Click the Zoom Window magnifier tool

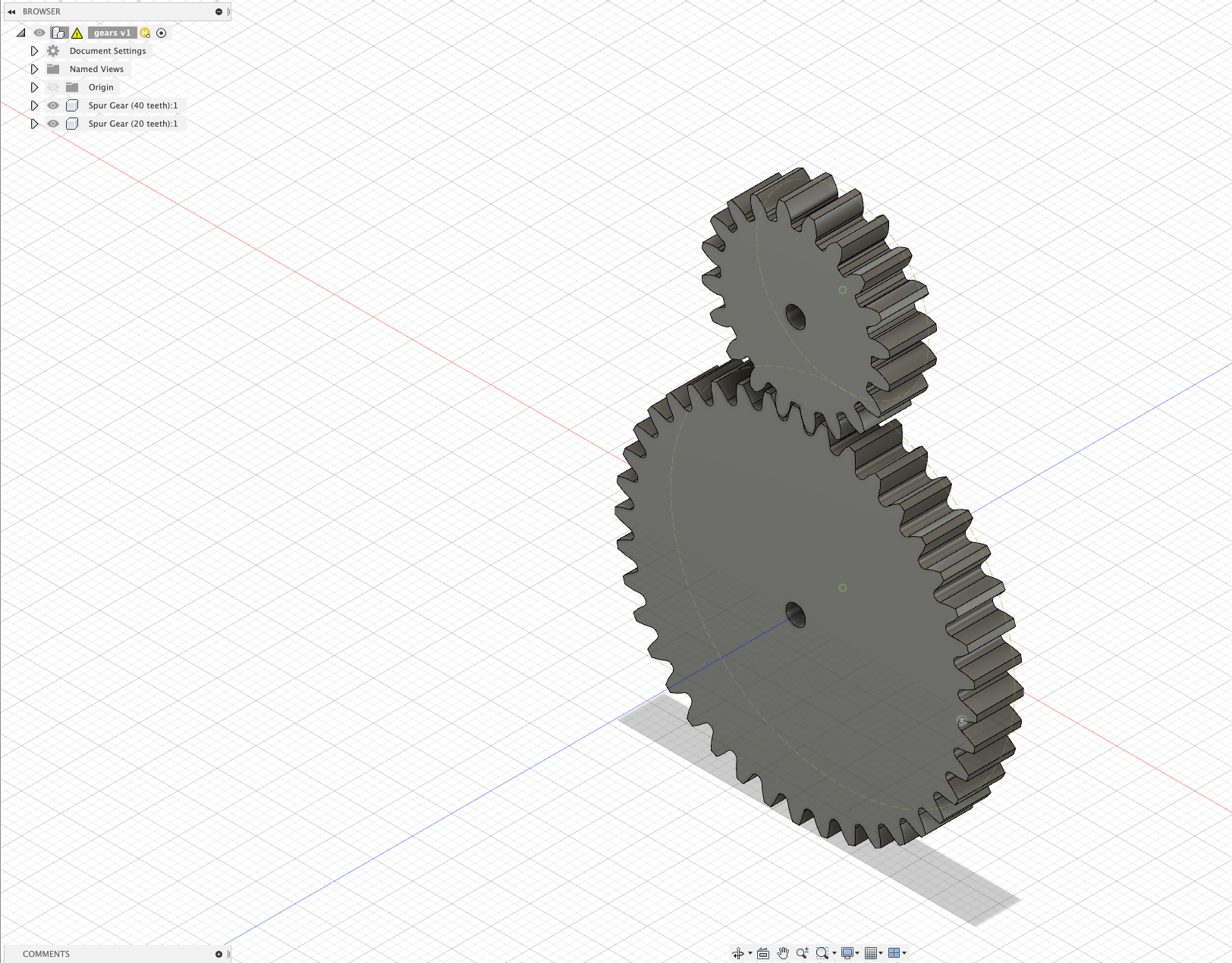click(x=822, y=953)
